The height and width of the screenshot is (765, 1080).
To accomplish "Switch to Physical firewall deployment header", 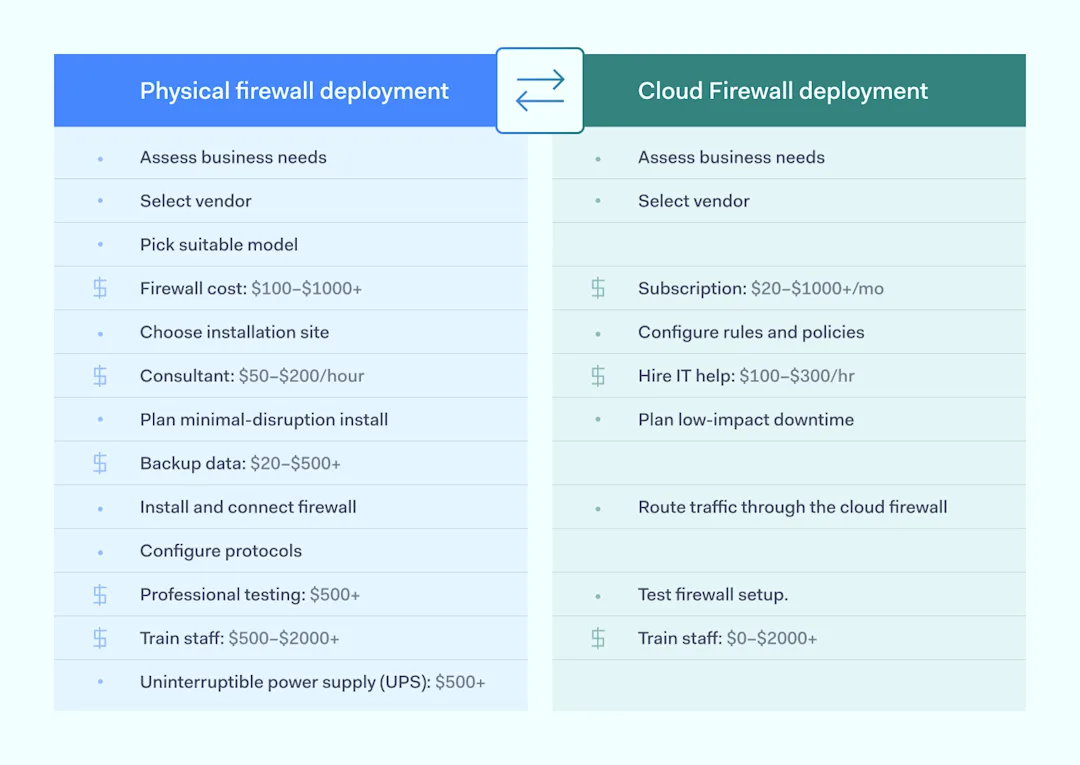I will (294, 90).
